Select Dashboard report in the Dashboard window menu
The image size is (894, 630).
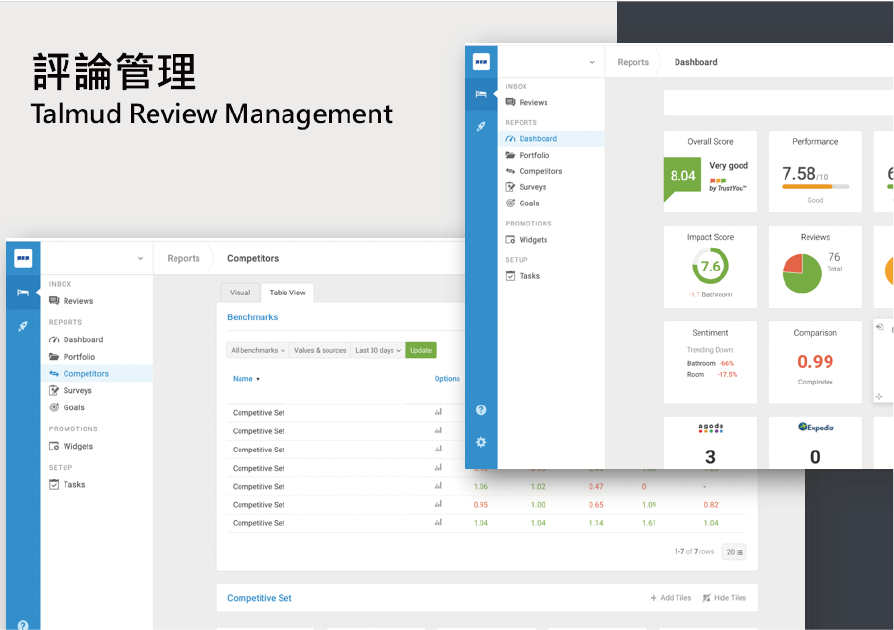(x=551, y=139)
